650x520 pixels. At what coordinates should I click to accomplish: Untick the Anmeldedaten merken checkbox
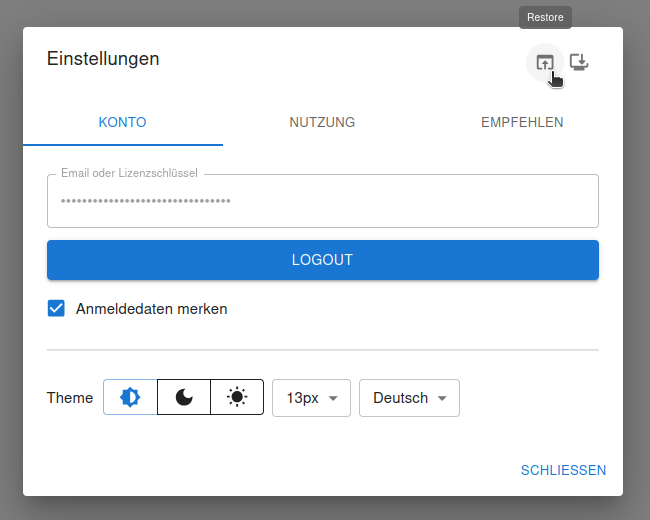click(57, 309)
